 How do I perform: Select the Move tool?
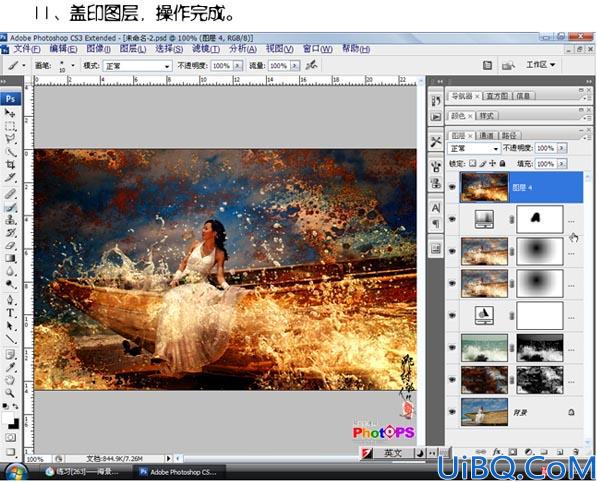point(10,113)
